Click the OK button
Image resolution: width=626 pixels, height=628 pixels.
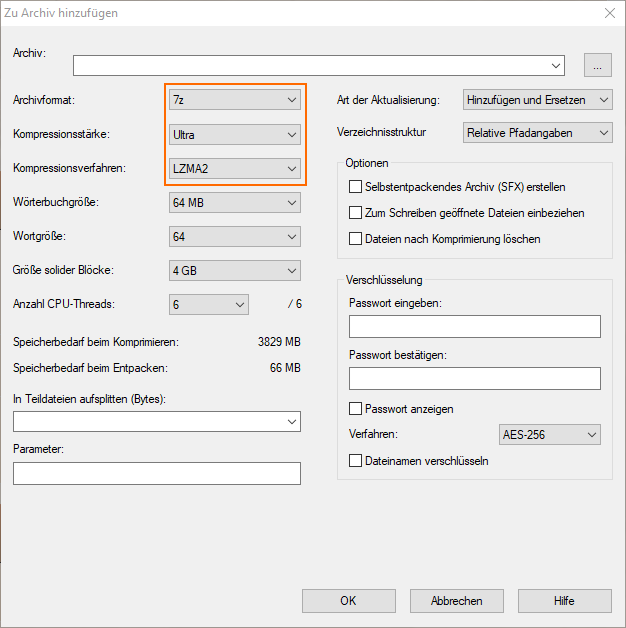(x=348, y=601)
